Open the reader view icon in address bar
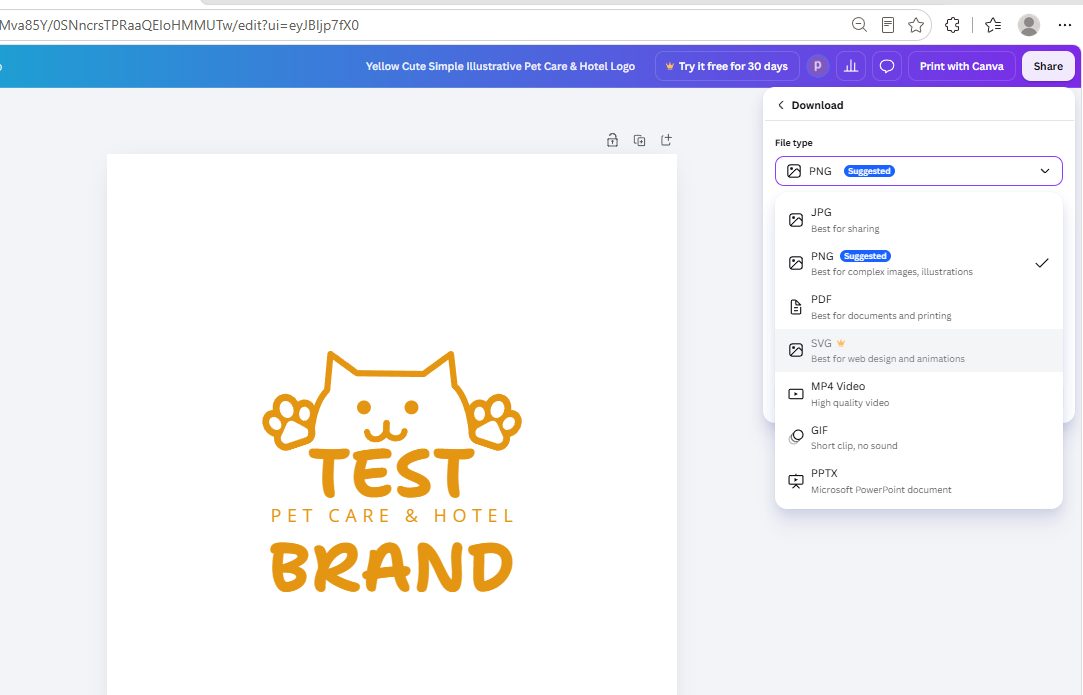The width and height of the screenshot is (1083, 695). pos(888,25)
